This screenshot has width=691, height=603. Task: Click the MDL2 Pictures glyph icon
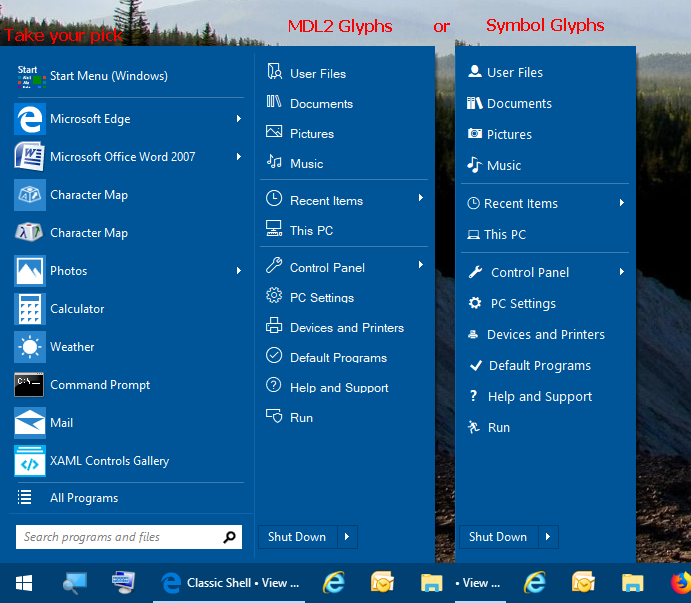click(274, 131)
